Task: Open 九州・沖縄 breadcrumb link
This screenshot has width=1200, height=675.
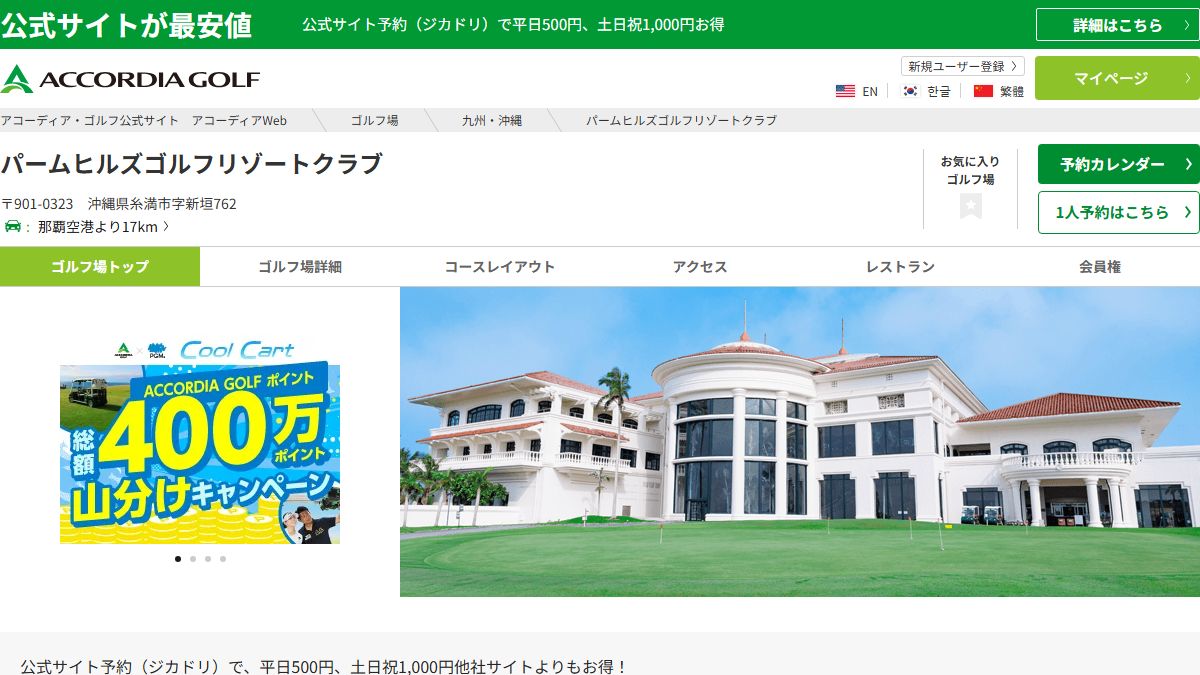Action: click(492, 120)
